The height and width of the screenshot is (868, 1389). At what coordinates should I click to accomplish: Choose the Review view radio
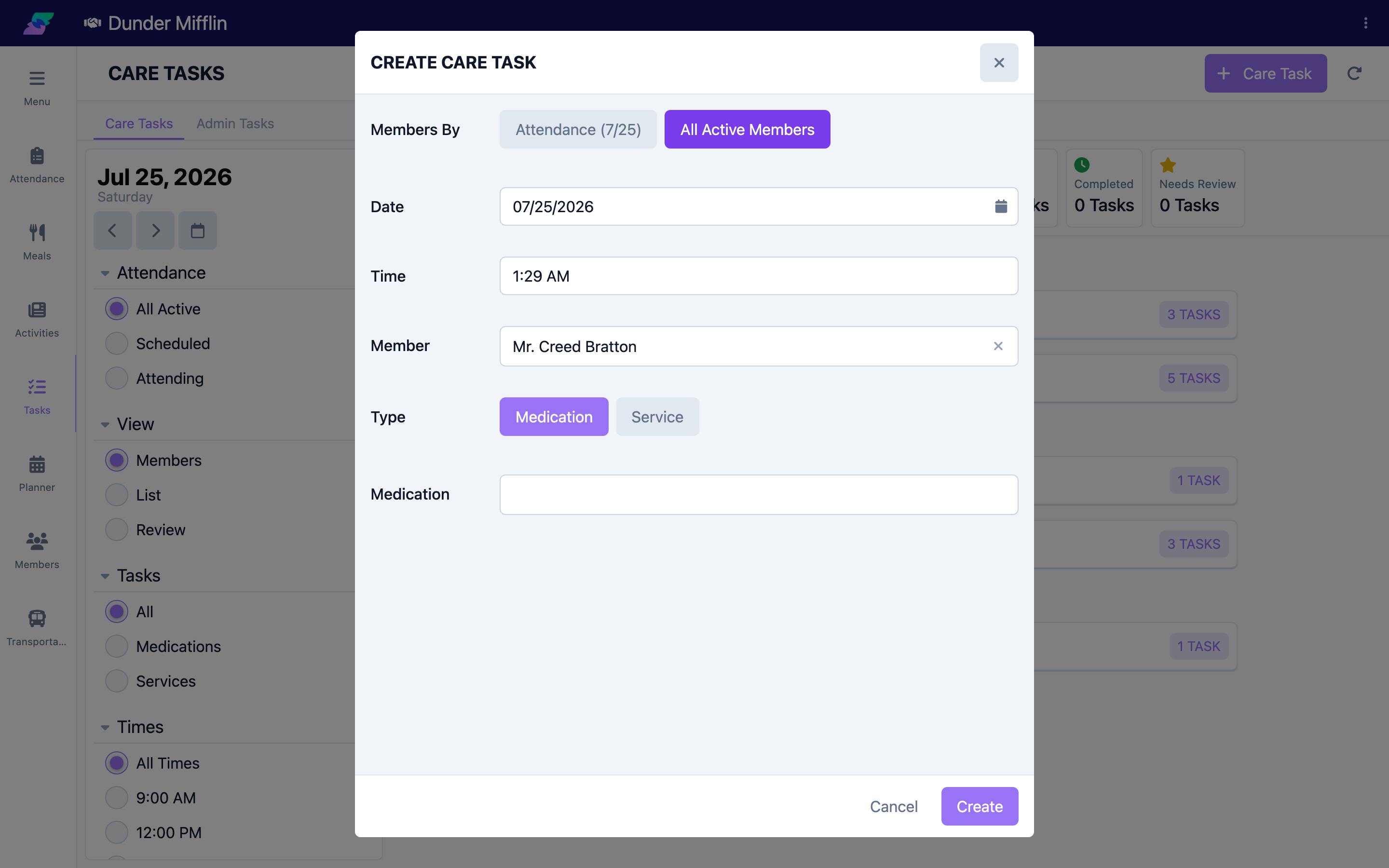tap(117, 530)
